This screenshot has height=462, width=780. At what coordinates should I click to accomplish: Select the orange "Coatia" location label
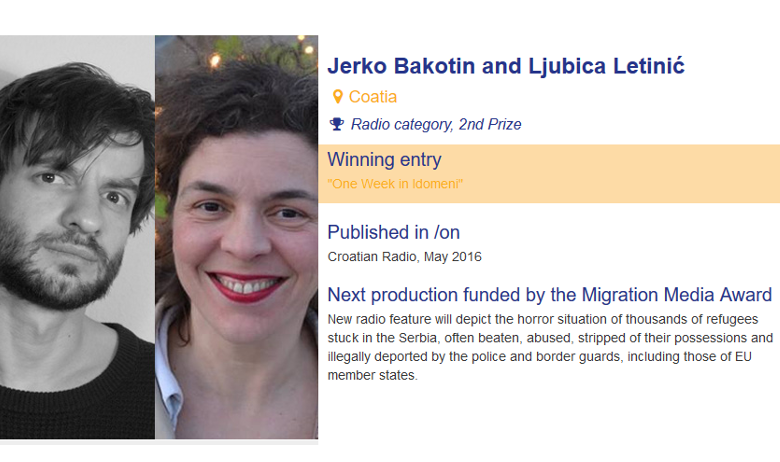pyautogui.click(x=373, y=97)
